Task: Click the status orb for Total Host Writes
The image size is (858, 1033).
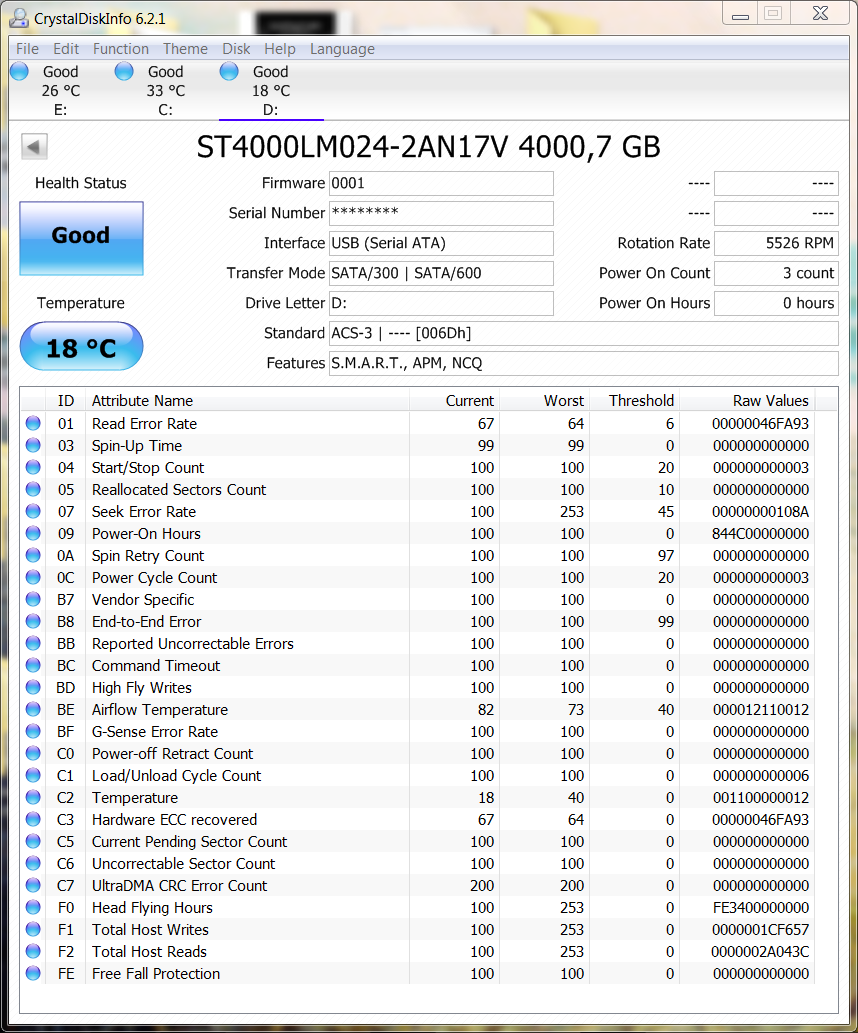Action: (33, 930)
